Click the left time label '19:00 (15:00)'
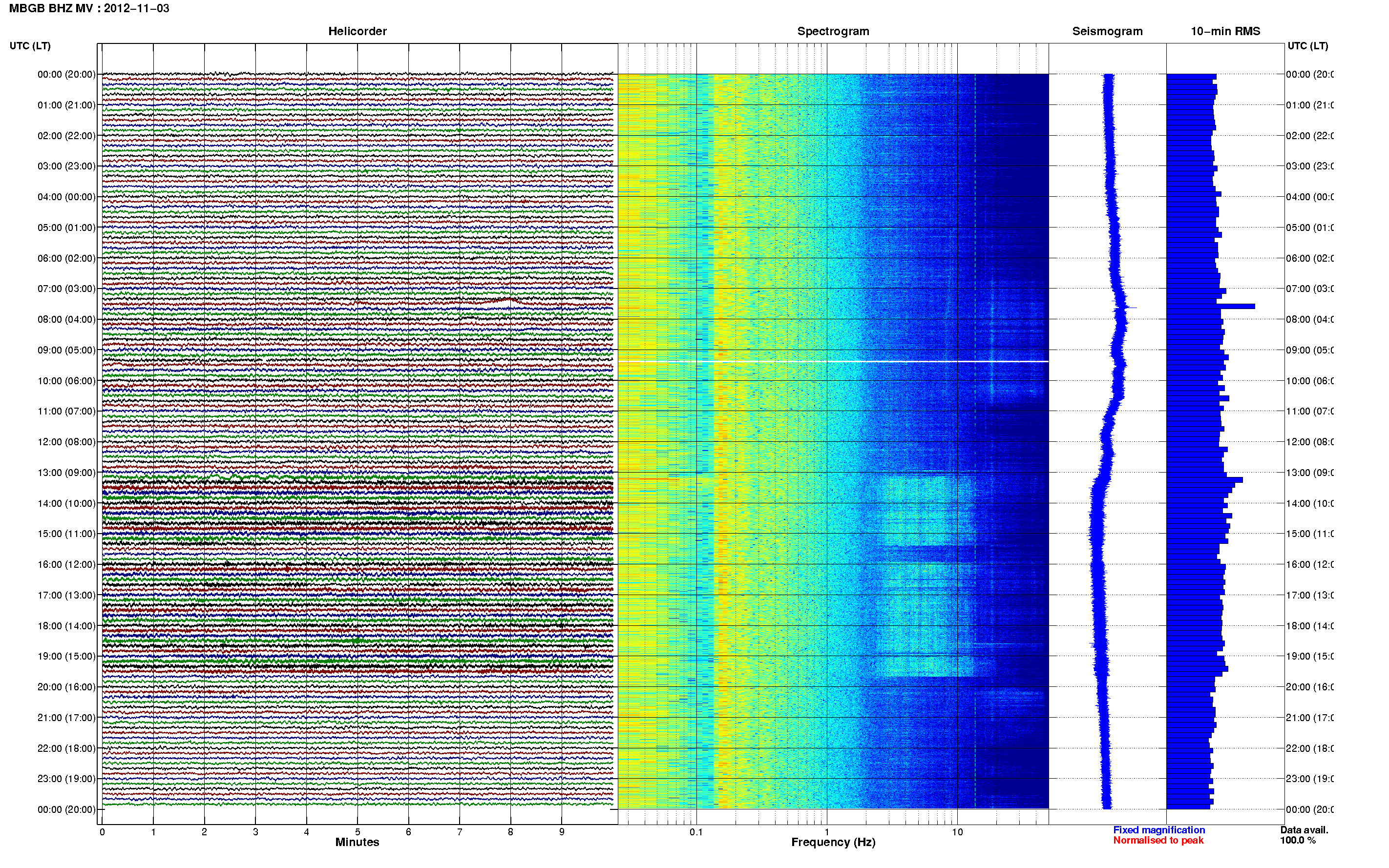 (66, 656)
